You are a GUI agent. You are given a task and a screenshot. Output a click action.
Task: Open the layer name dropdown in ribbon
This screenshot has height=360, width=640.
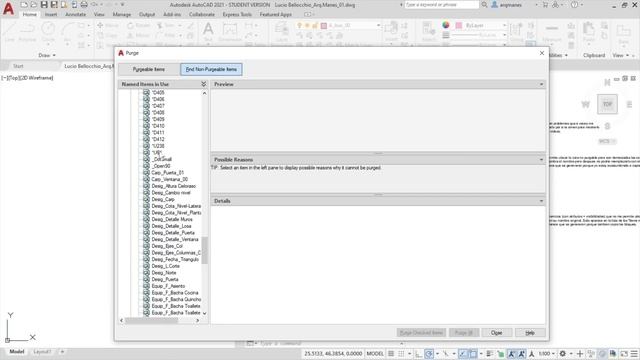378,25
